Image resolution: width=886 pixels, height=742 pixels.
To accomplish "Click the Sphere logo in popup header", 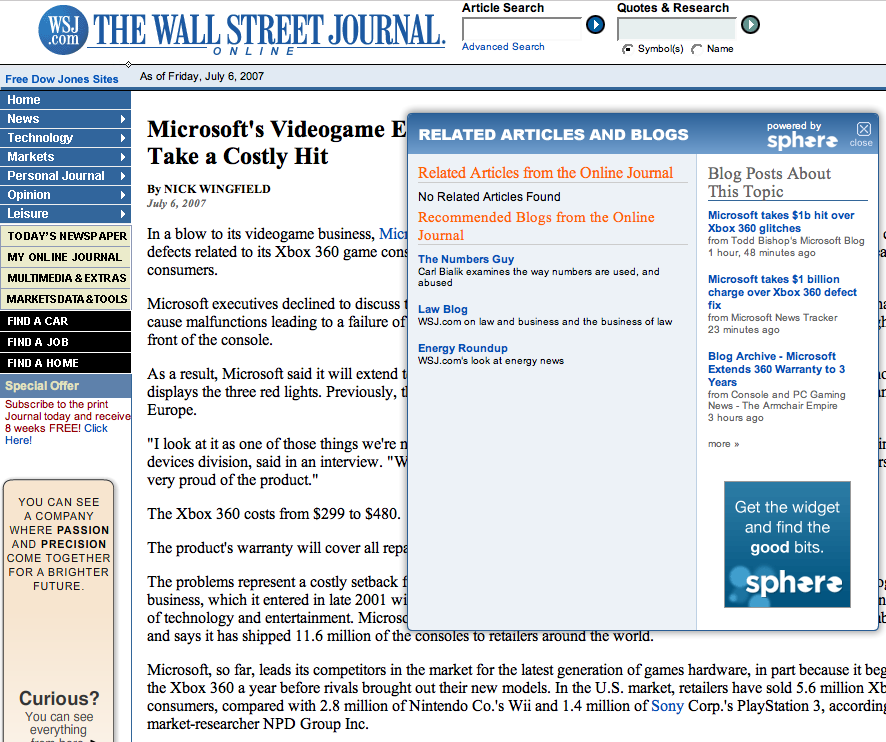I will pos(802,141).
